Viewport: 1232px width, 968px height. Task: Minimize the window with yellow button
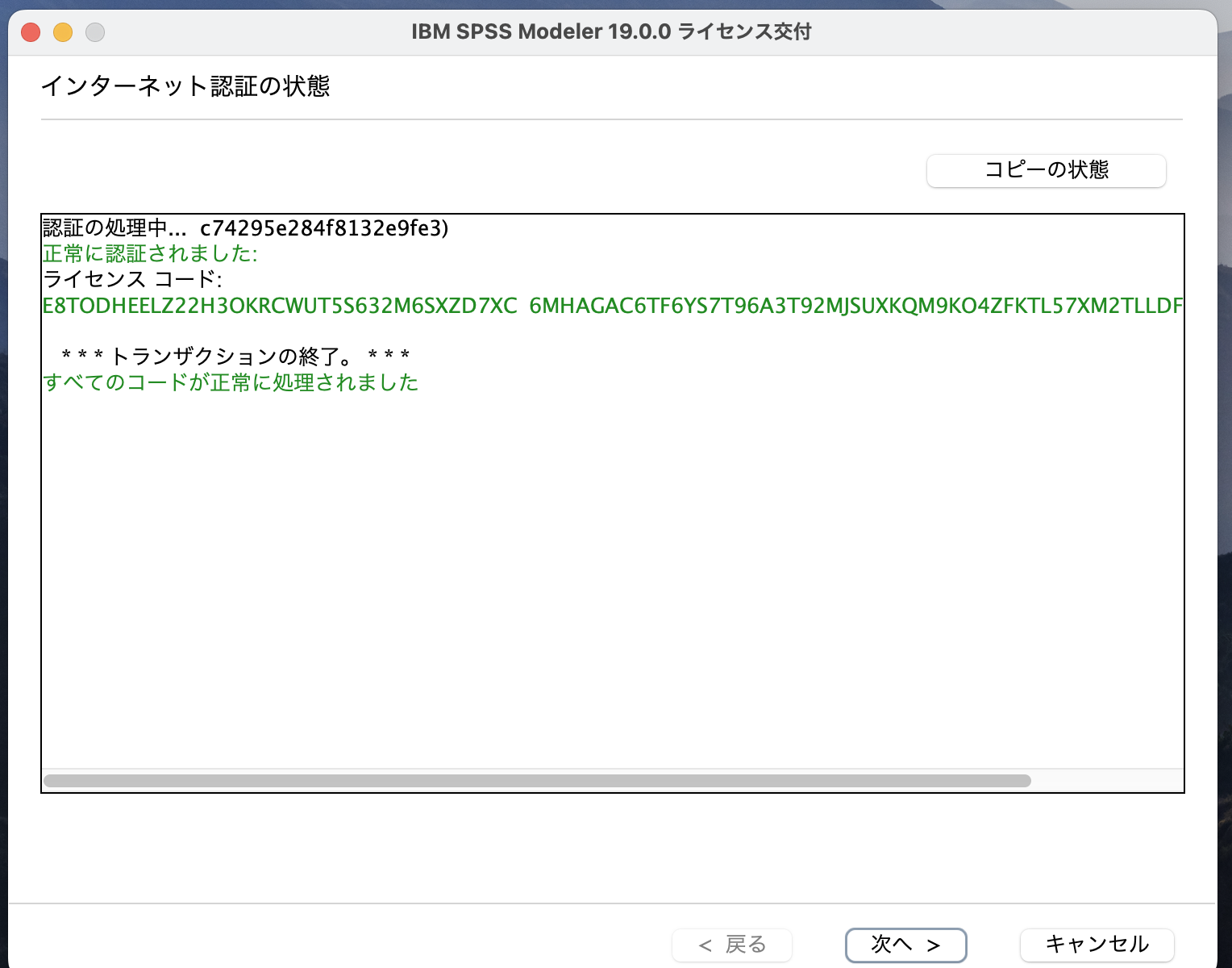[63, 32]
